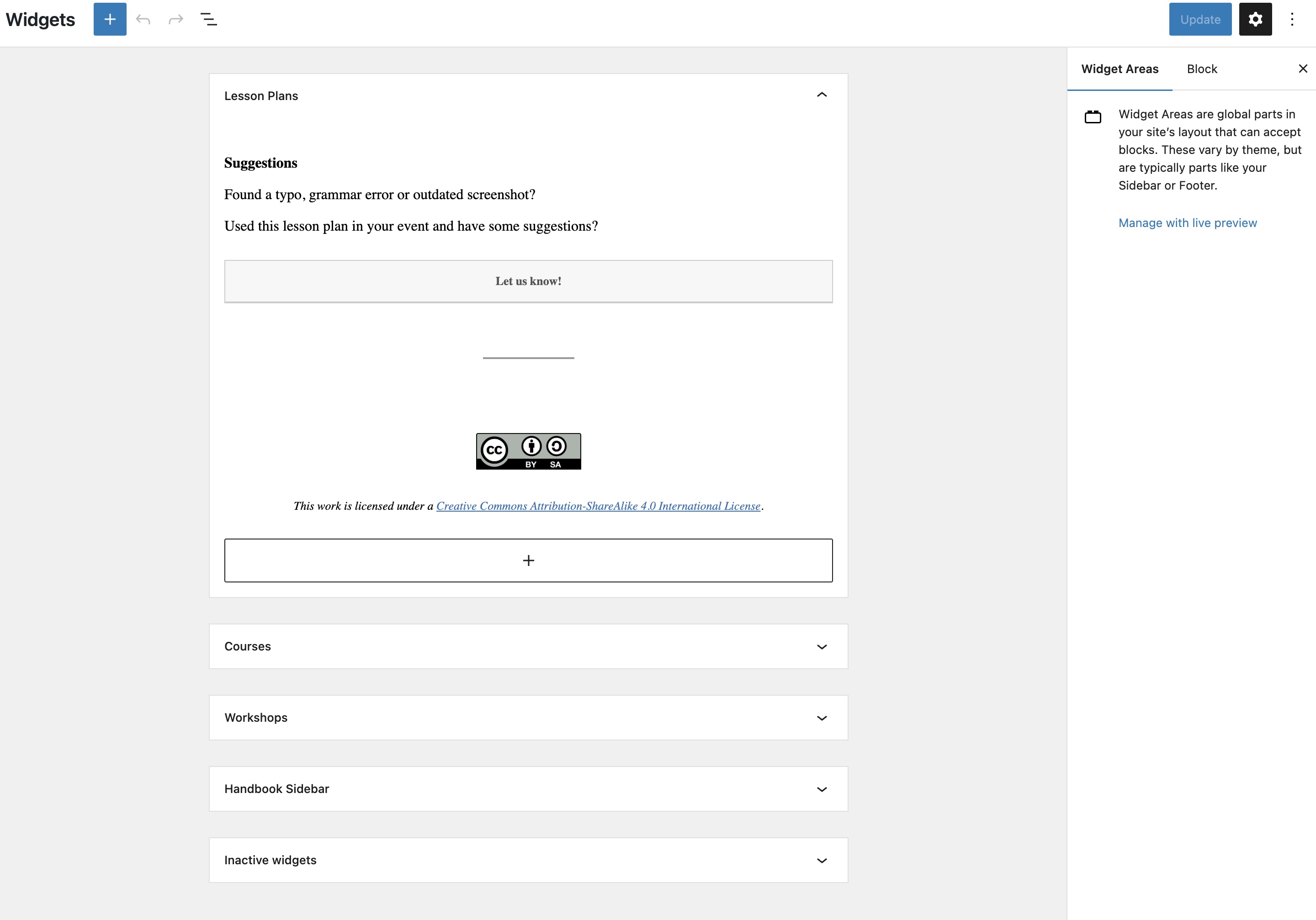This screenshot has width=1316, height=920.
Task: Toggle the settings gear icon
Action: 1255,20
